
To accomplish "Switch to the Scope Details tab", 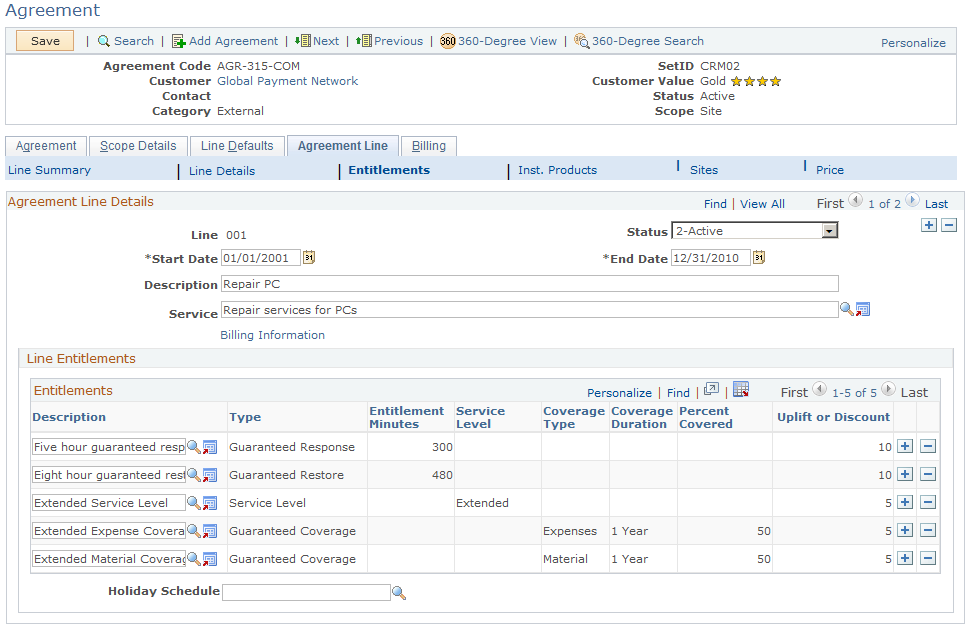I will point(138,146).
